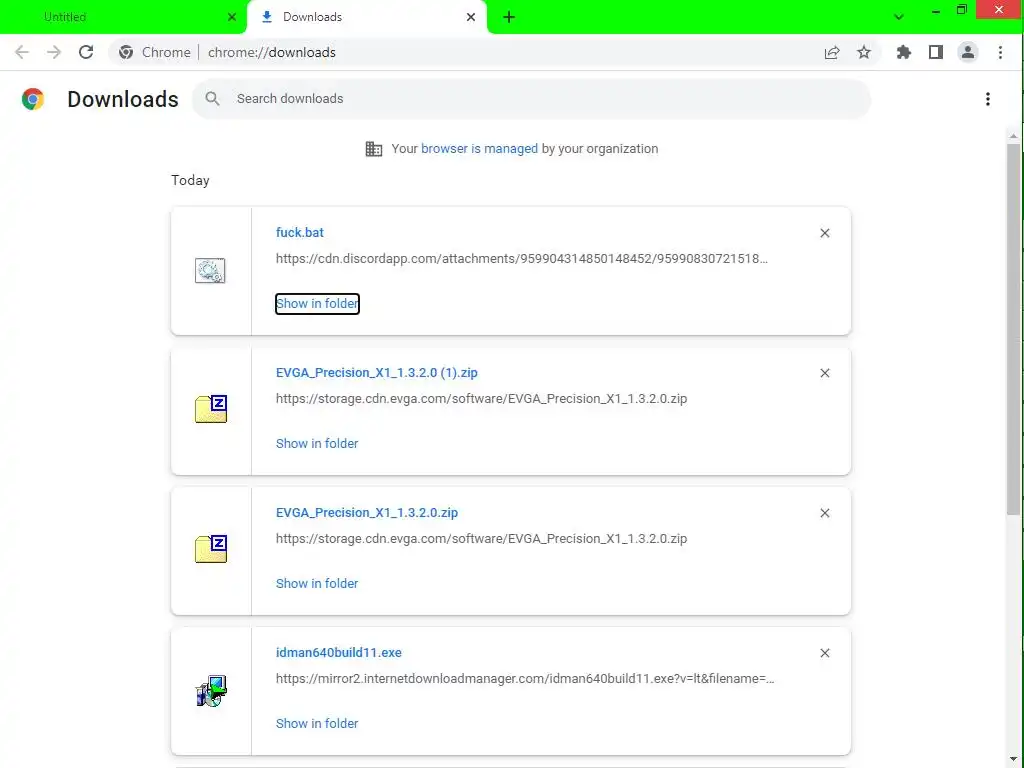Show EVGA_Precision_X1_1.3.2.0.zip in folder

pyautogui.click(x=317, y=584)
